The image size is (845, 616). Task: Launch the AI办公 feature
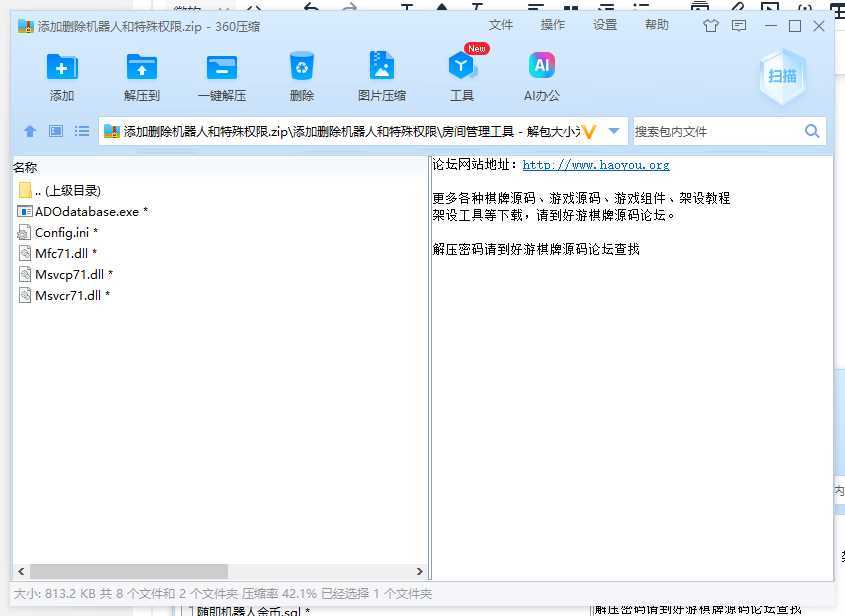(x=541, y=67)
